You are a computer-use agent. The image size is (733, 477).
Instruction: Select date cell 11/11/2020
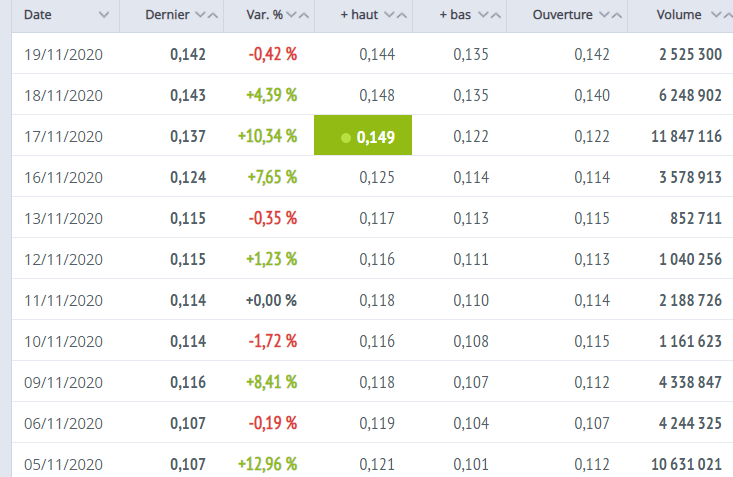point(64,301)
